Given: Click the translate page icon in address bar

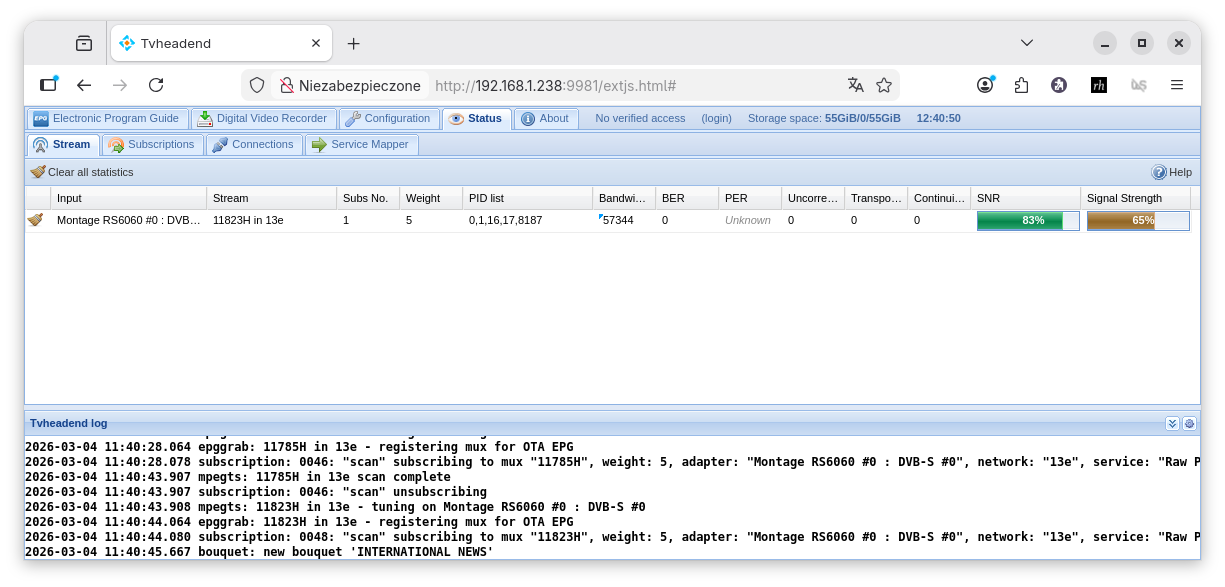Looking at the screenshot, I should click(x=855, y=85).
